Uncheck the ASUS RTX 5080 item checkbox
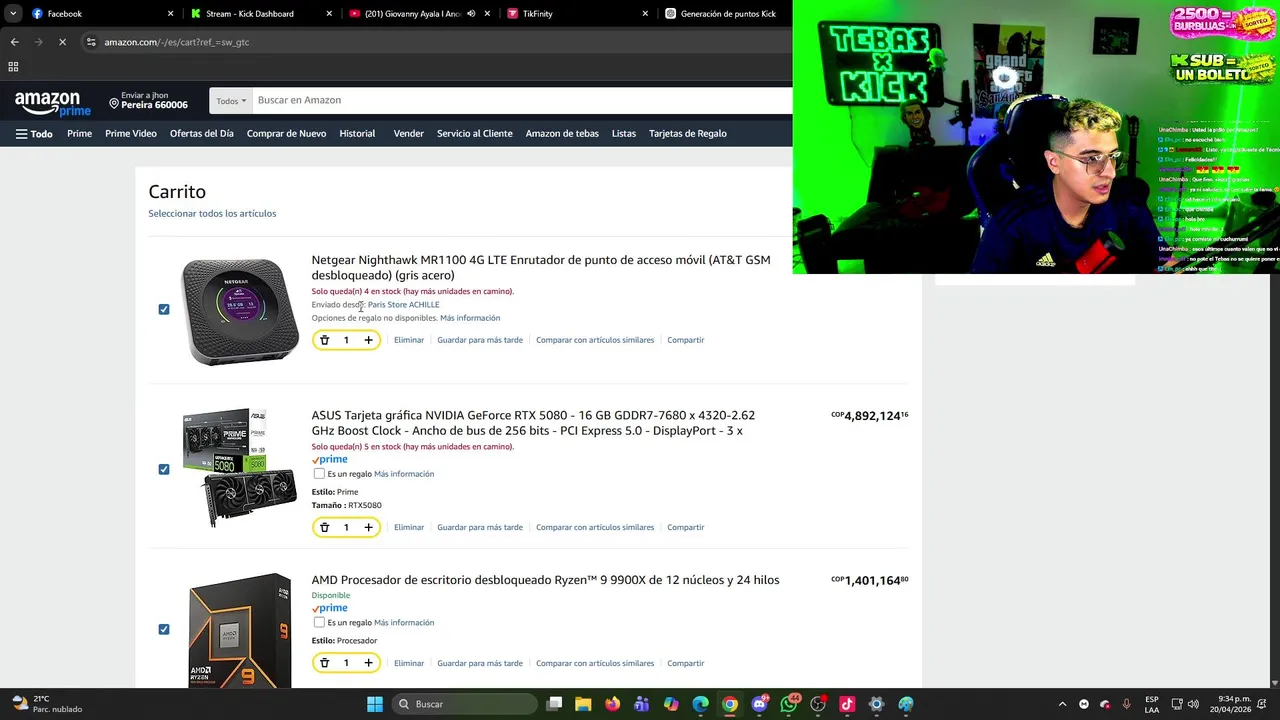 [x=164, y=469]
